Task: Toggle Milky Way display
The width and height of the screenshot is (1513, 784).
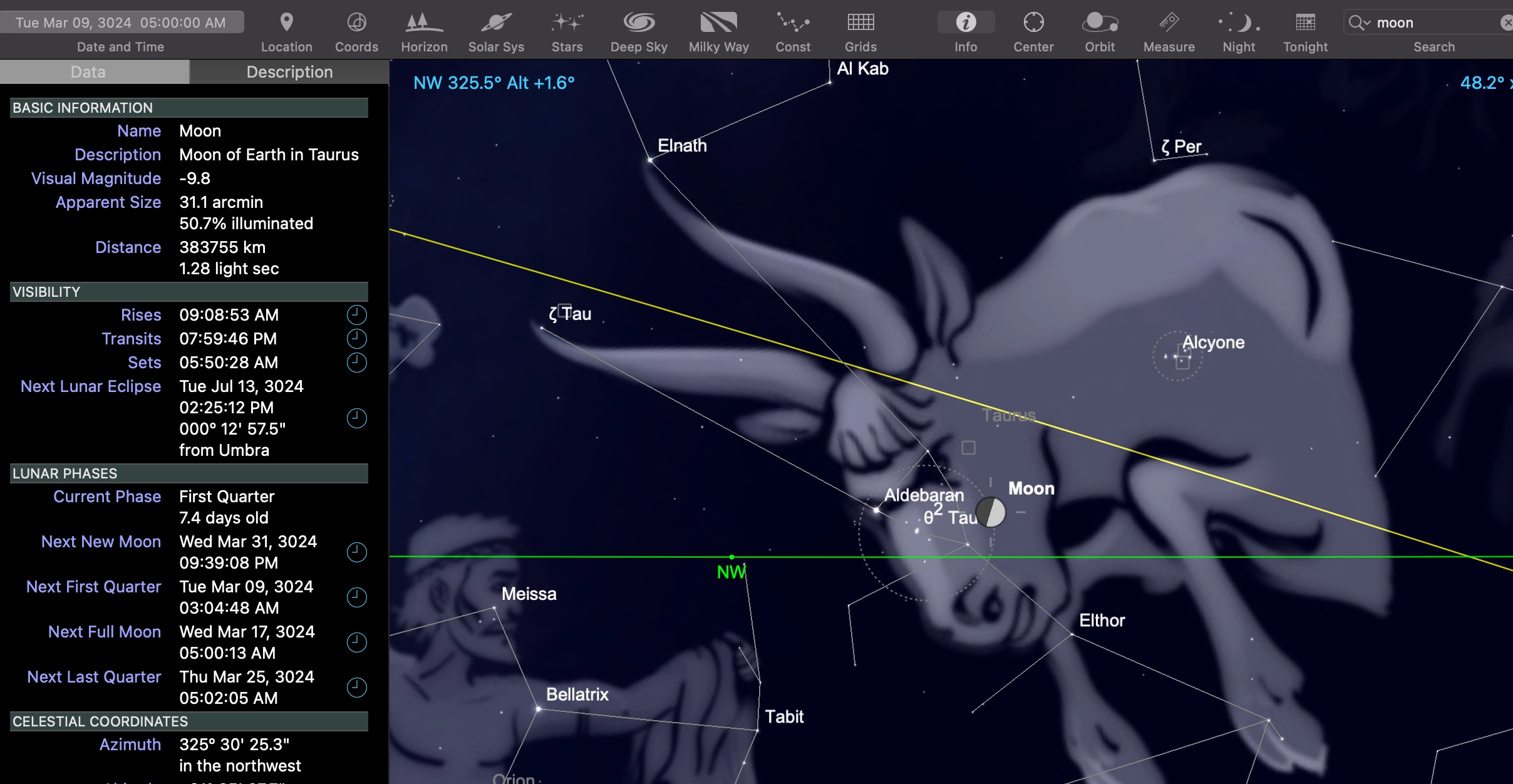Action: coord(718,23)
